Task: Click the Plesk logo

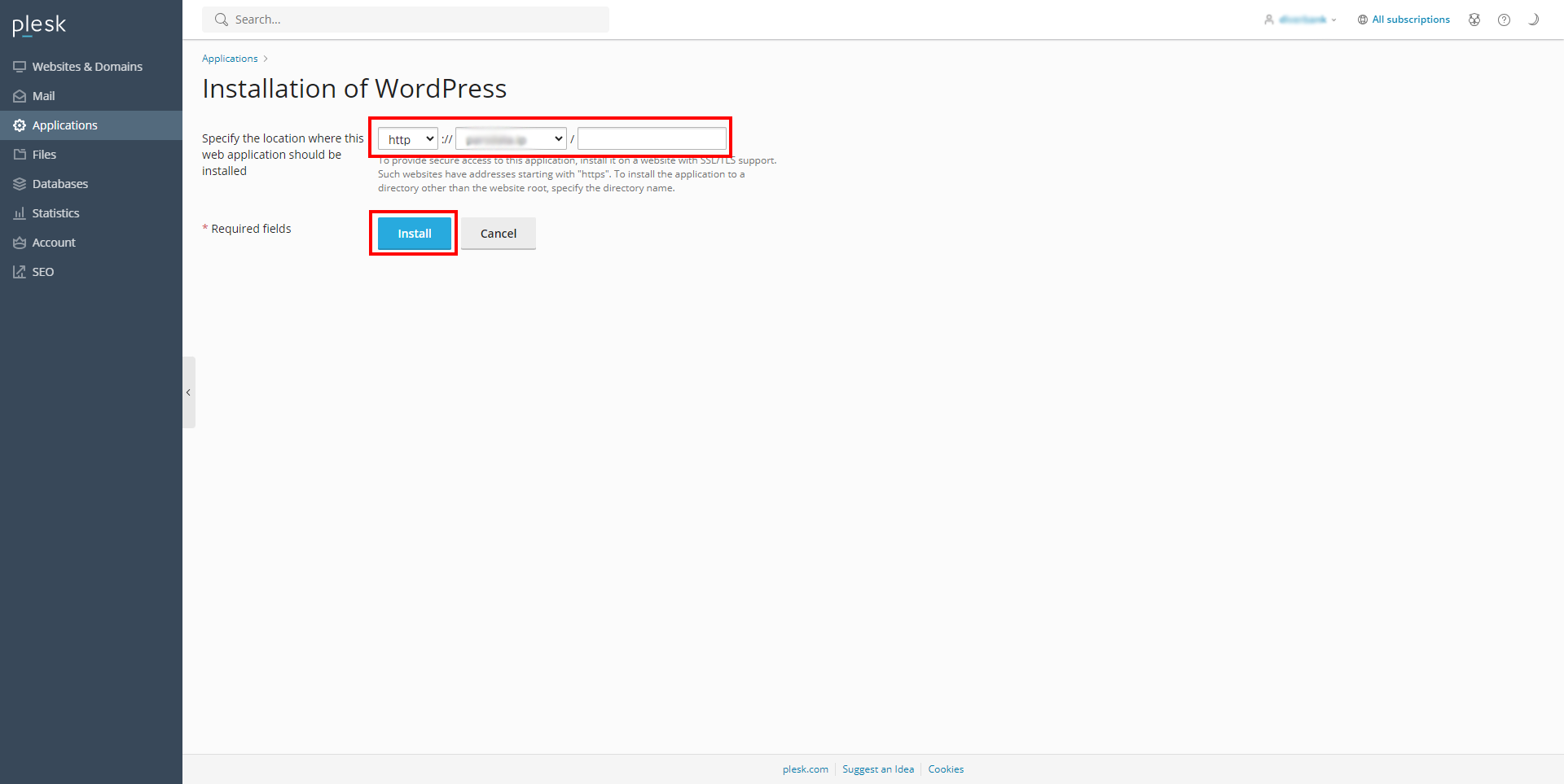Action: point(39,25)
